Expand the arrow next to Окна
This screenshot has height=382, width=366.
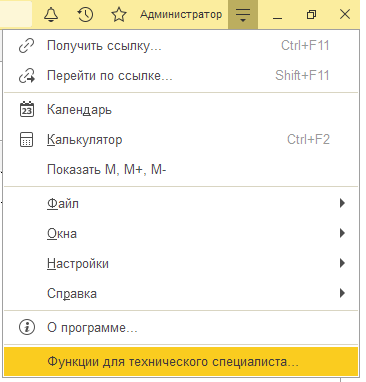coord(342,233)
